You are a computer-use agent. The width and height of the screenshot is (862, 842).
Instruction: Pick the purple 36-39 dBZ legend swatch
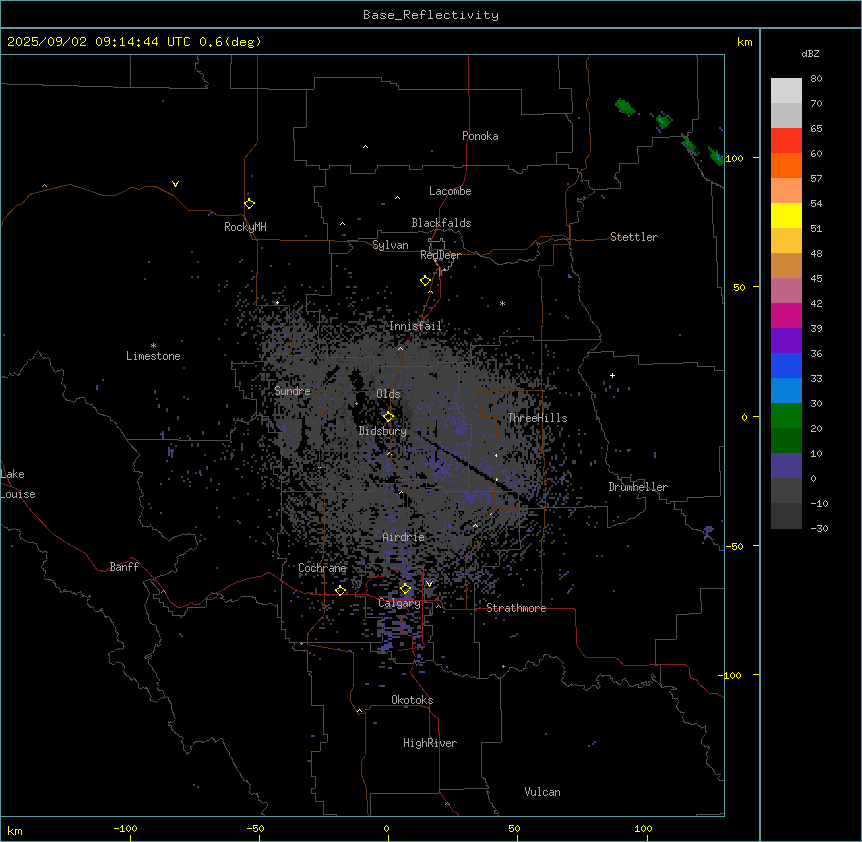tap(786, 341)
